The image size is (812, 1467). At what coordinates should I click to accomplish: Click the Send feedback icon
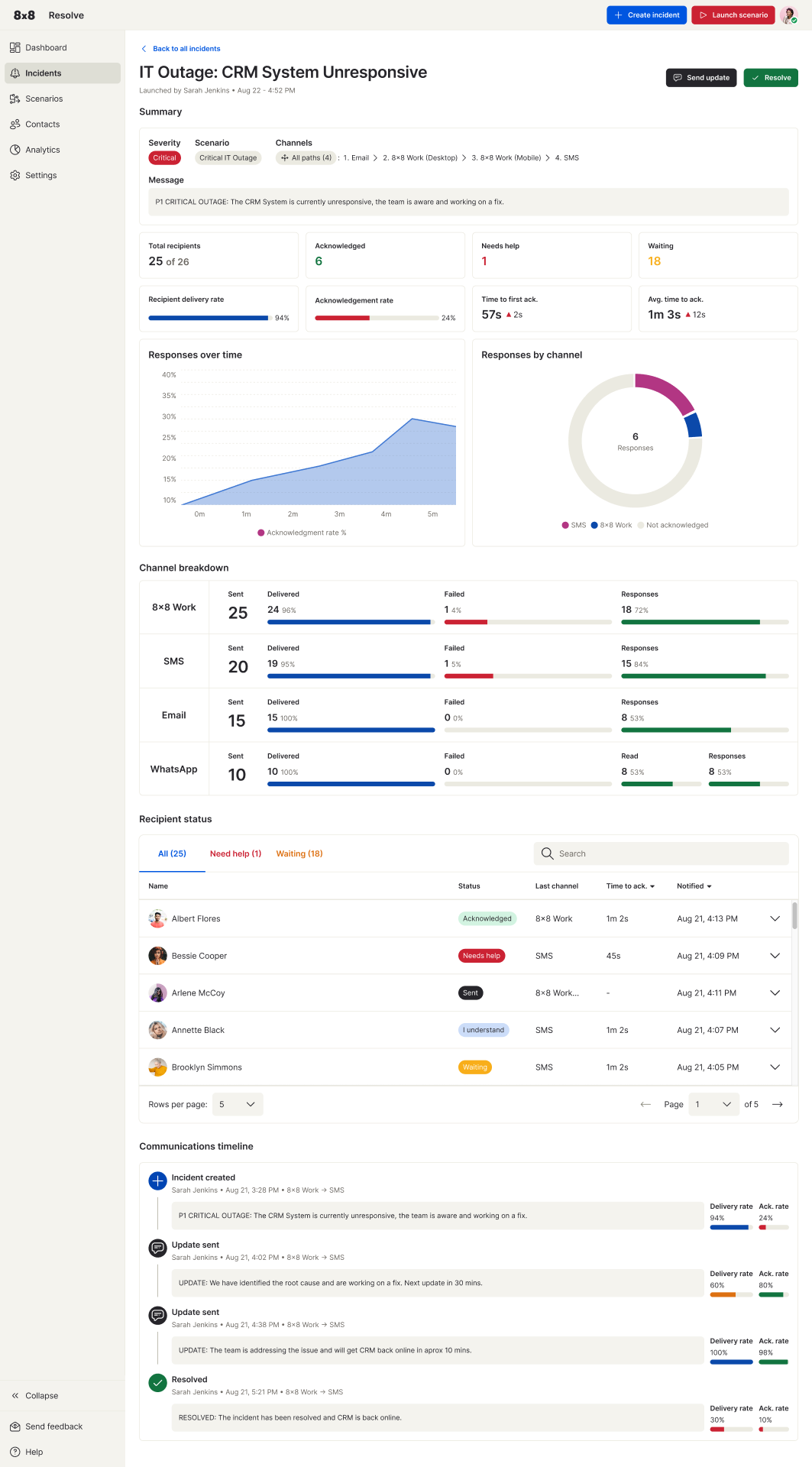(15, 1427)
